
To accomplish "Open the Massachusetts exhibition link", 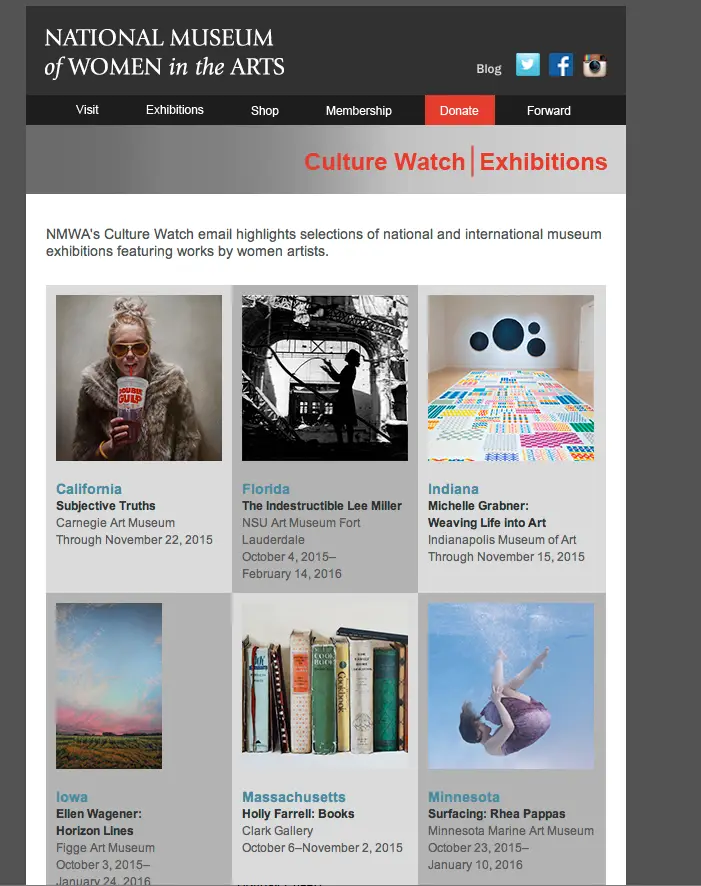I will 294,797.
